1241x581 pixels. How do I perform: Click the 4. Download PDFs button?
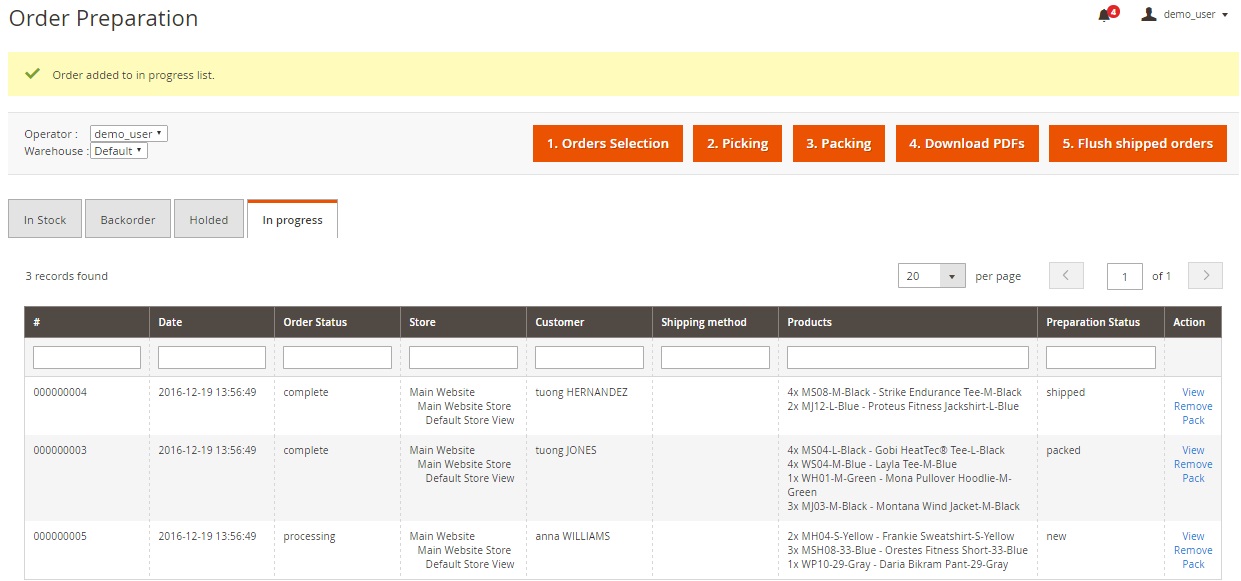(x=967, y=143)
